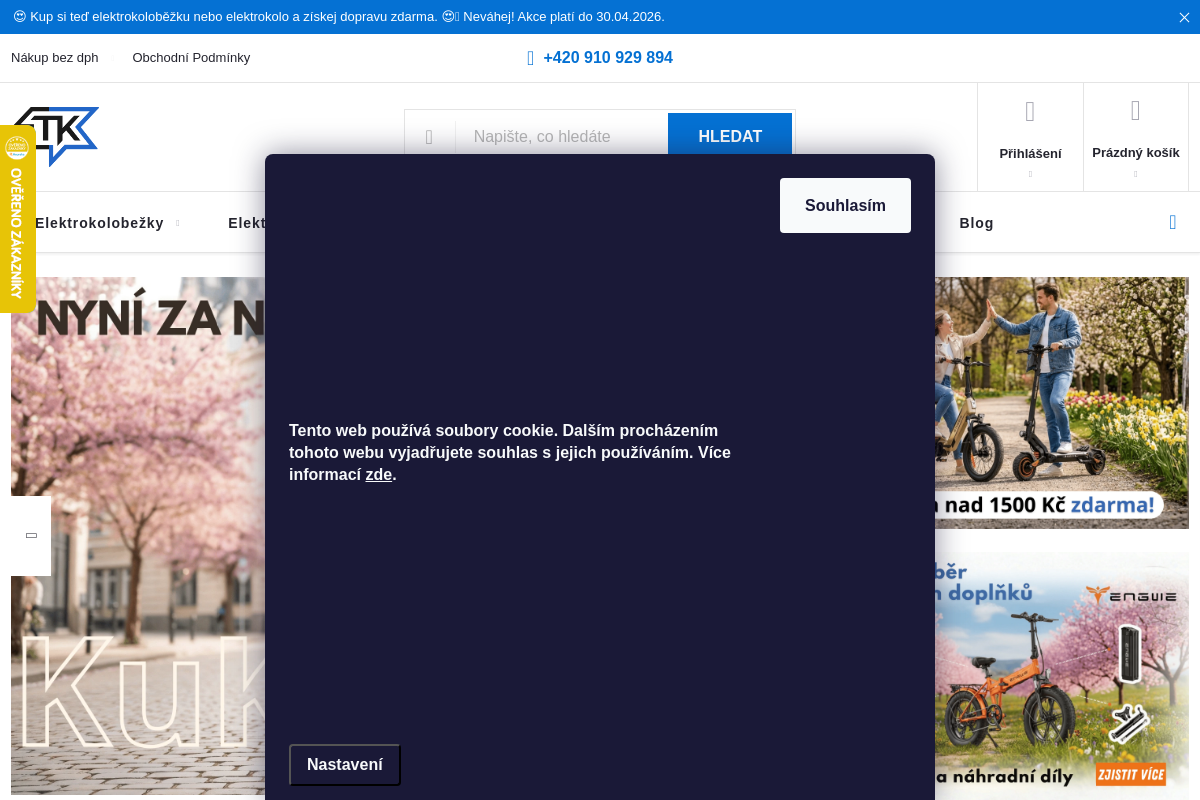Click the phone icon beside the number
1200x800 pixels.
[531, 58]
